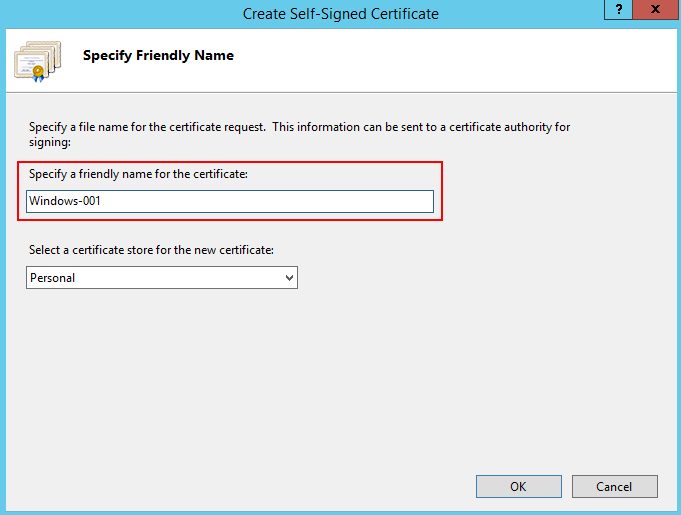Click the blue ribbon seal on certificate icon

pyautogui.click(x=38, y=74)
